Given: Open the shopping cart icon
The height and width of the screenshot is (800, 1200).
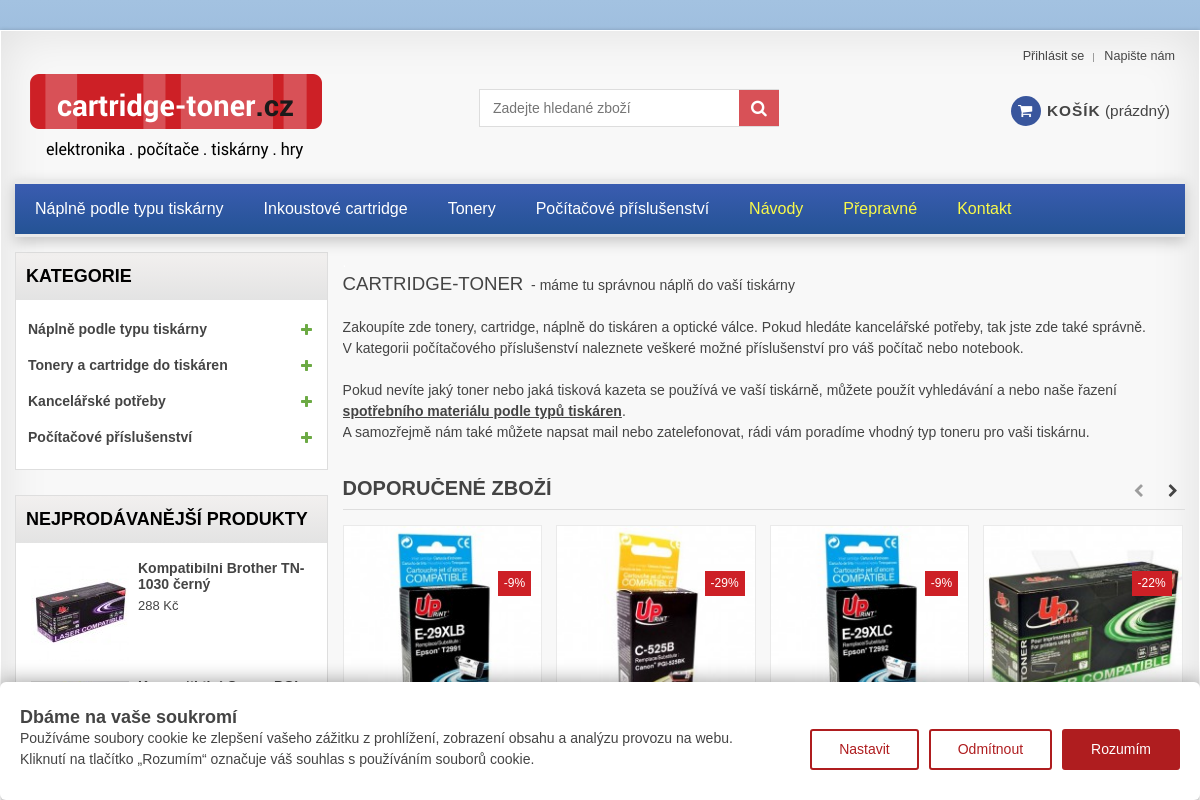Looking at the screenshot, I should pos(1025,111).
